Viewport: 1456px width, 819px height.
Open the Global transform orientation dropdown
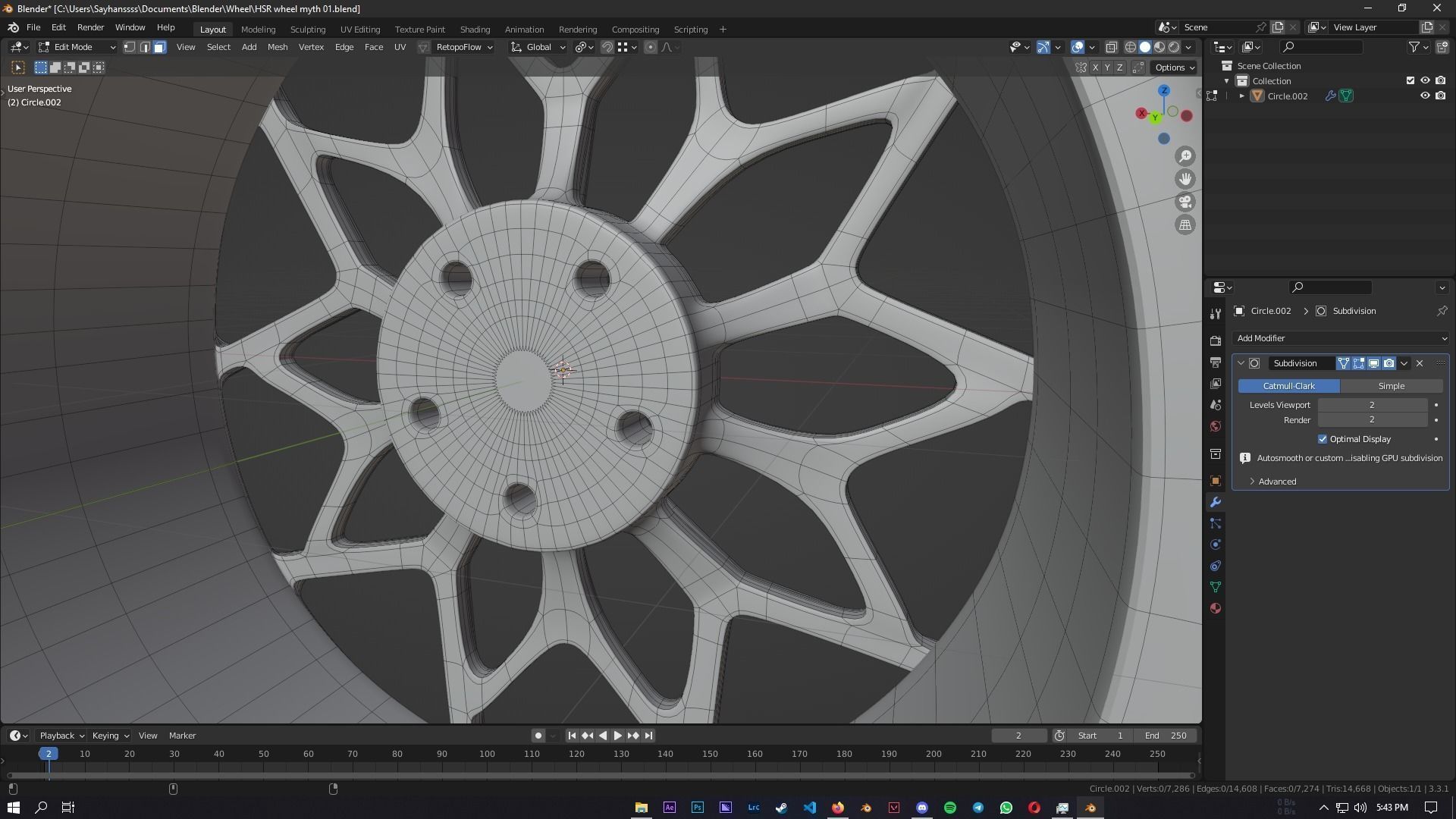point(538,47)
